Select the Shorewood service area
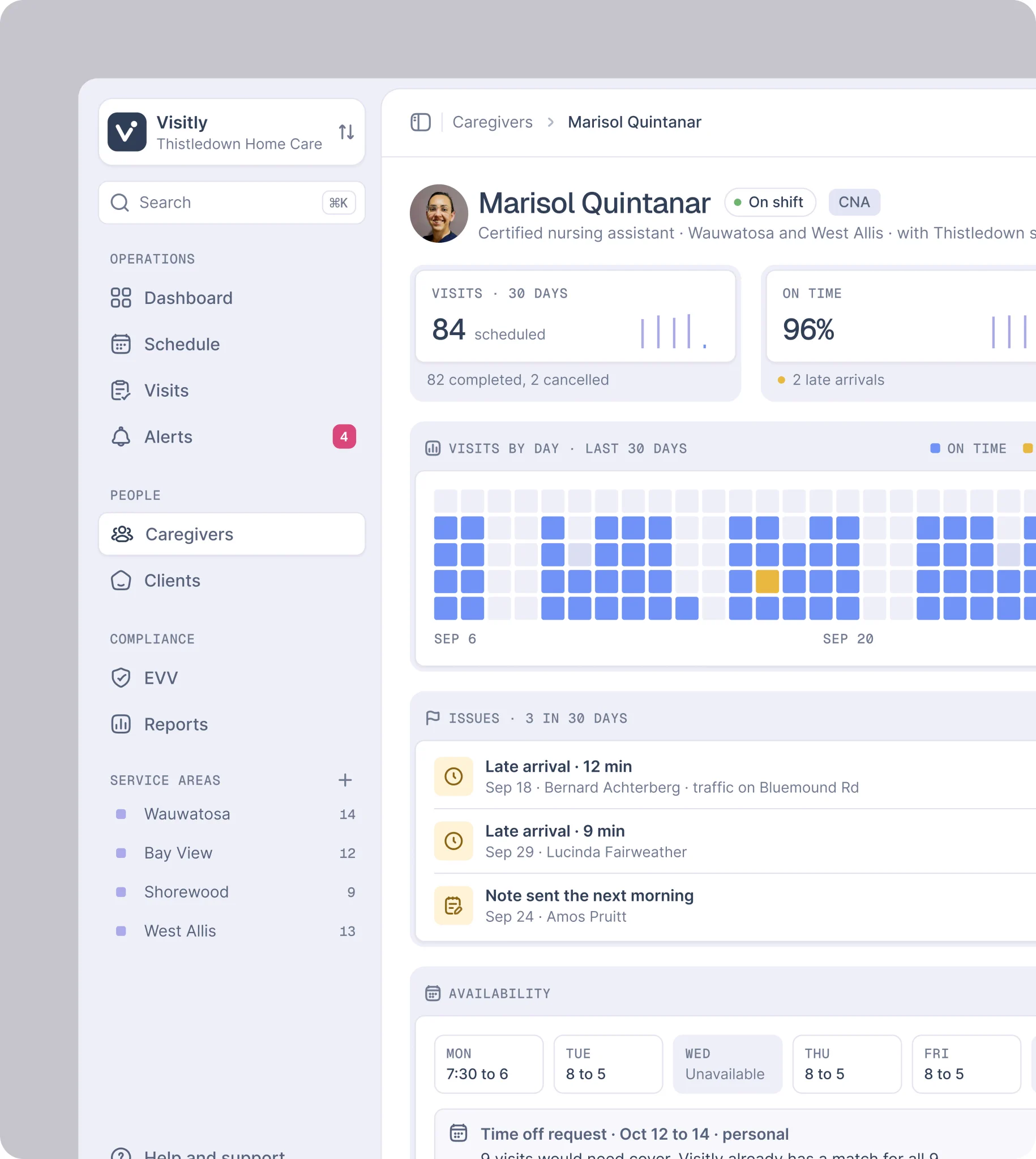 pos(232,891)
